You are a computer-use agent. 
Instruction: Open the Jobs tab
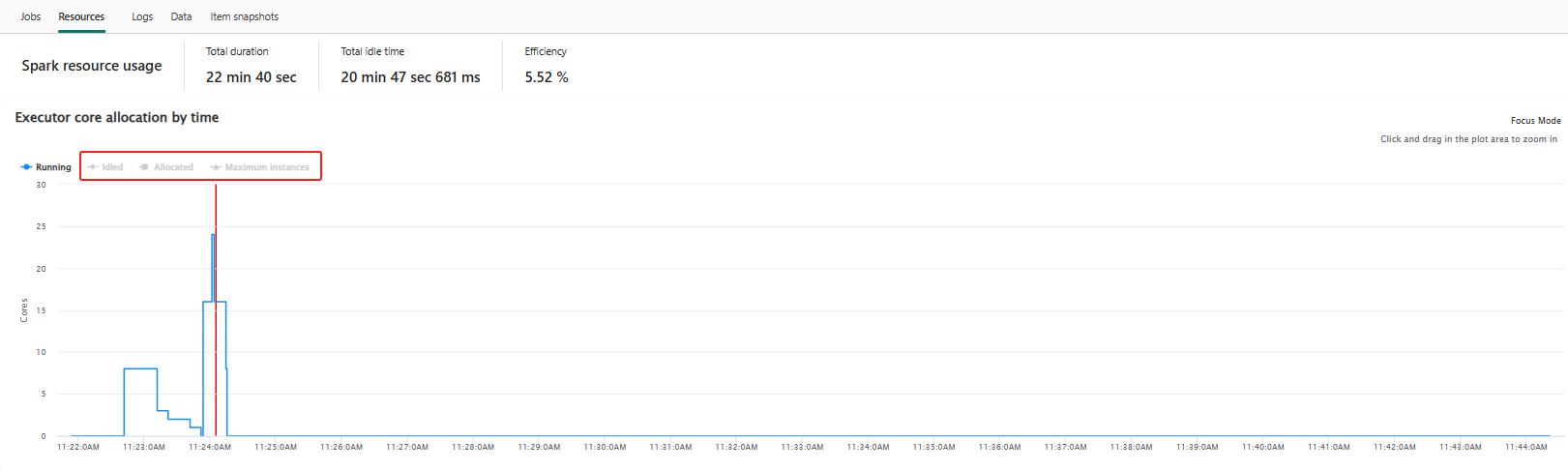pos(31,16)
